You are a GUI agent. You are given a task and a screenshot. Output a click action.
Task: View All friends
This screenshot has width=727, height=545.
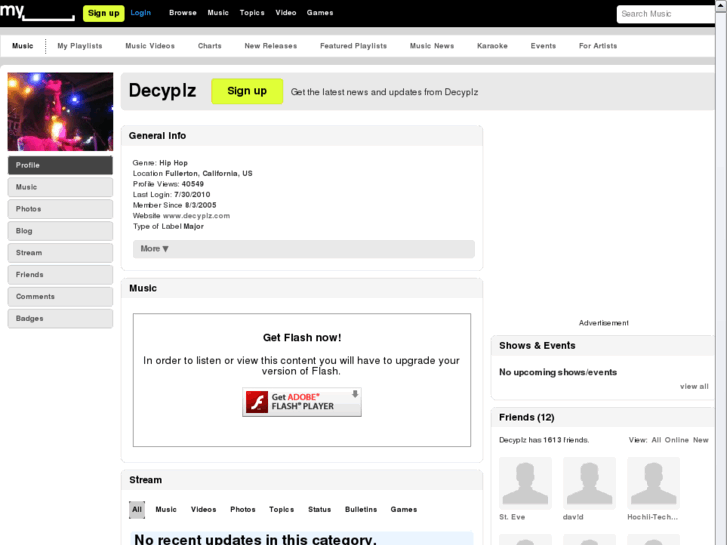[656, 440]
